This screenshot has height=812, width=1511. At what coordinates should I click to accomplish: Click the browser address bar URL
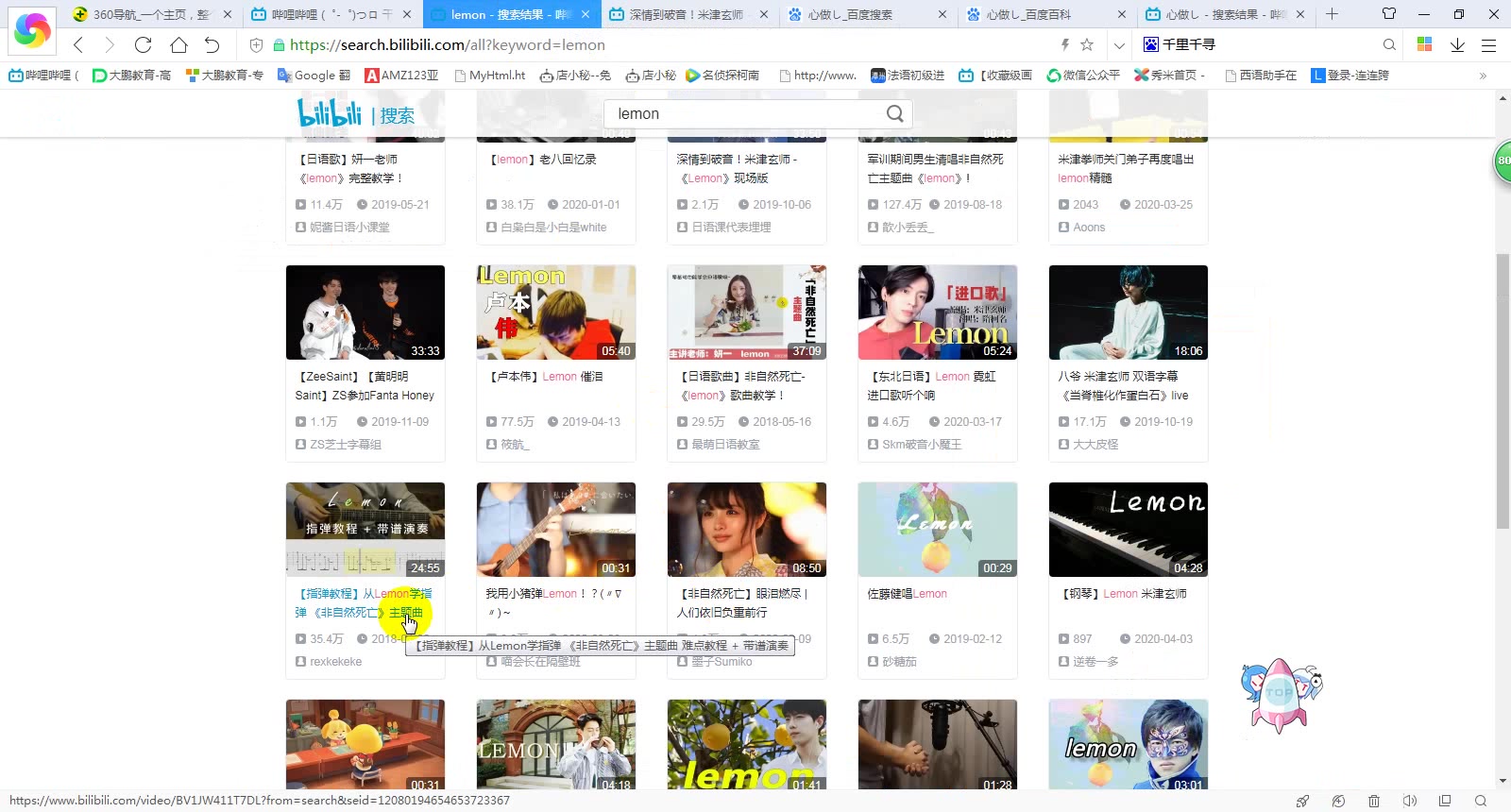(x=448, y=44)
